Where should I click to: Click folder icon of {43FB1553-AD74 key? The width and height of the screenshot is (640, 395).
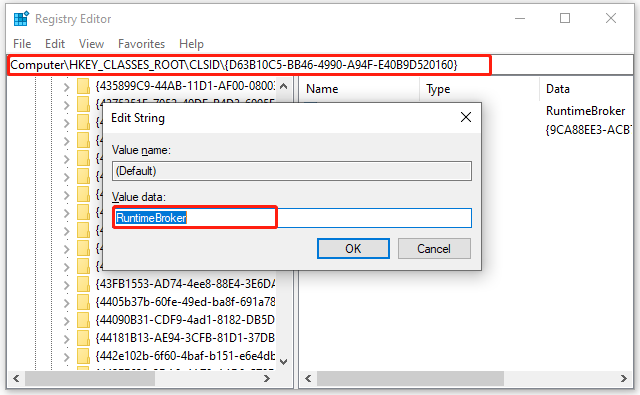click(x=83, y=284)
